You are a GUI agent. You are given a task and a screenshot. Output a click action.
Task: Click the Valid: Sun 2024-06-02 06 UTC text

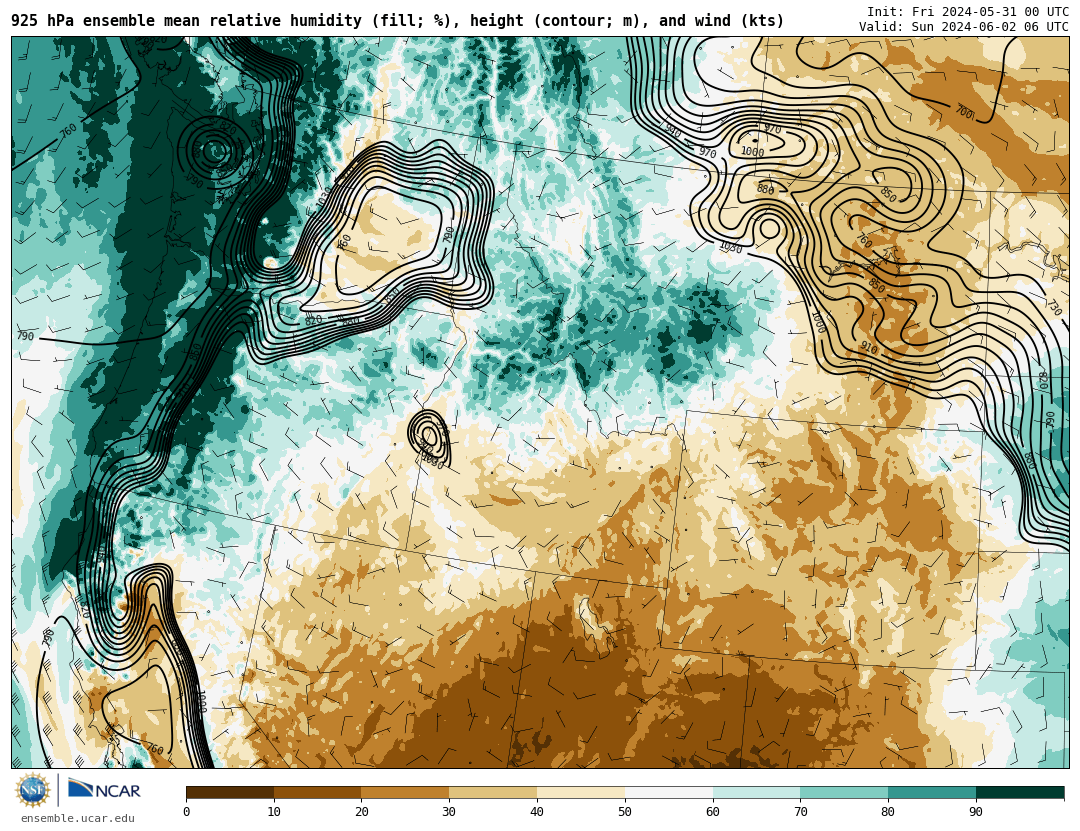964,27
